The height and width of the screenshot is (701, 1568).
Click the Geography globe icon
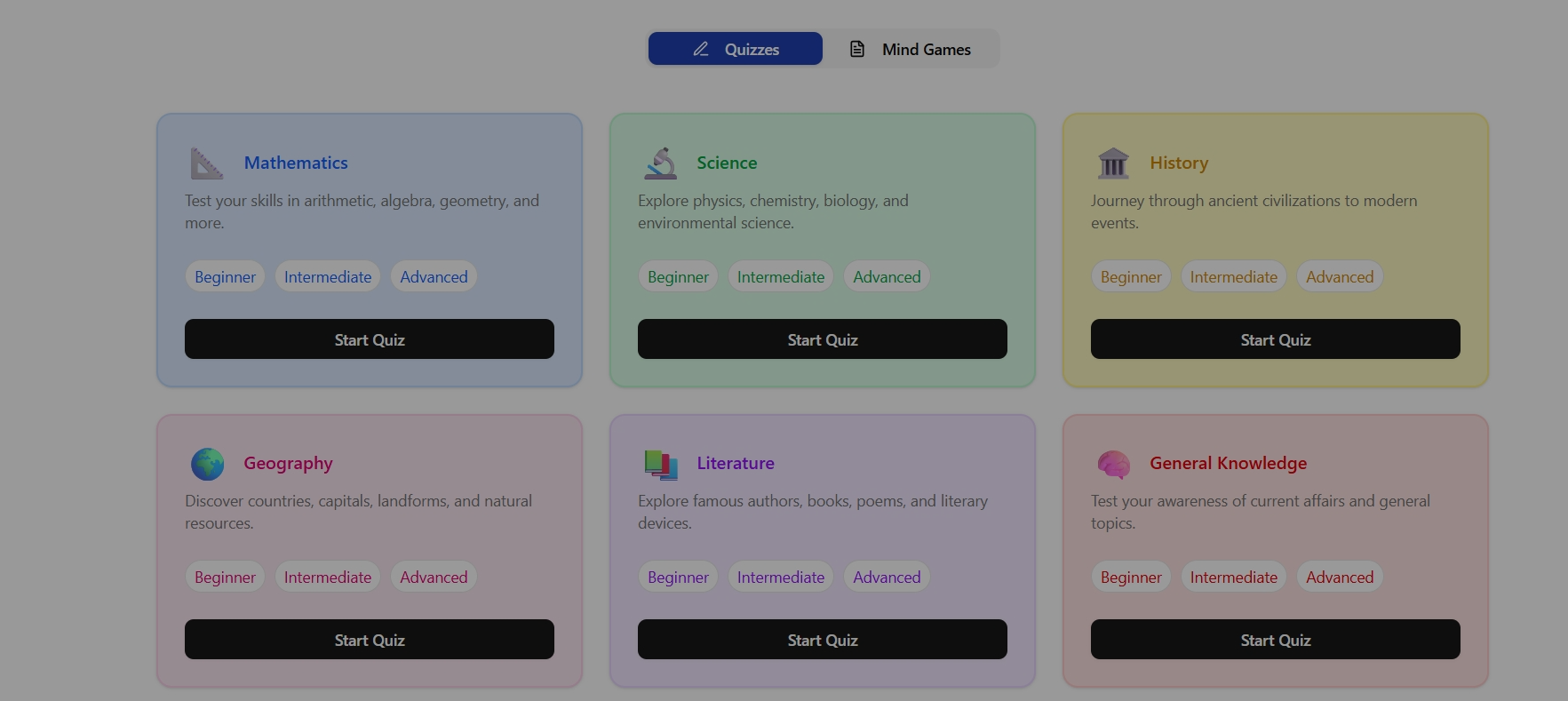coord(207,464)
